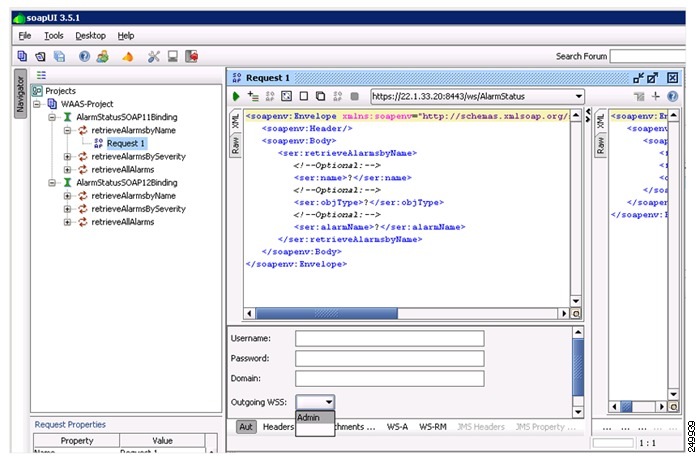Click the help icon in the Request 1 toolbar
The image size is (700, 459).
click(672, 96)
